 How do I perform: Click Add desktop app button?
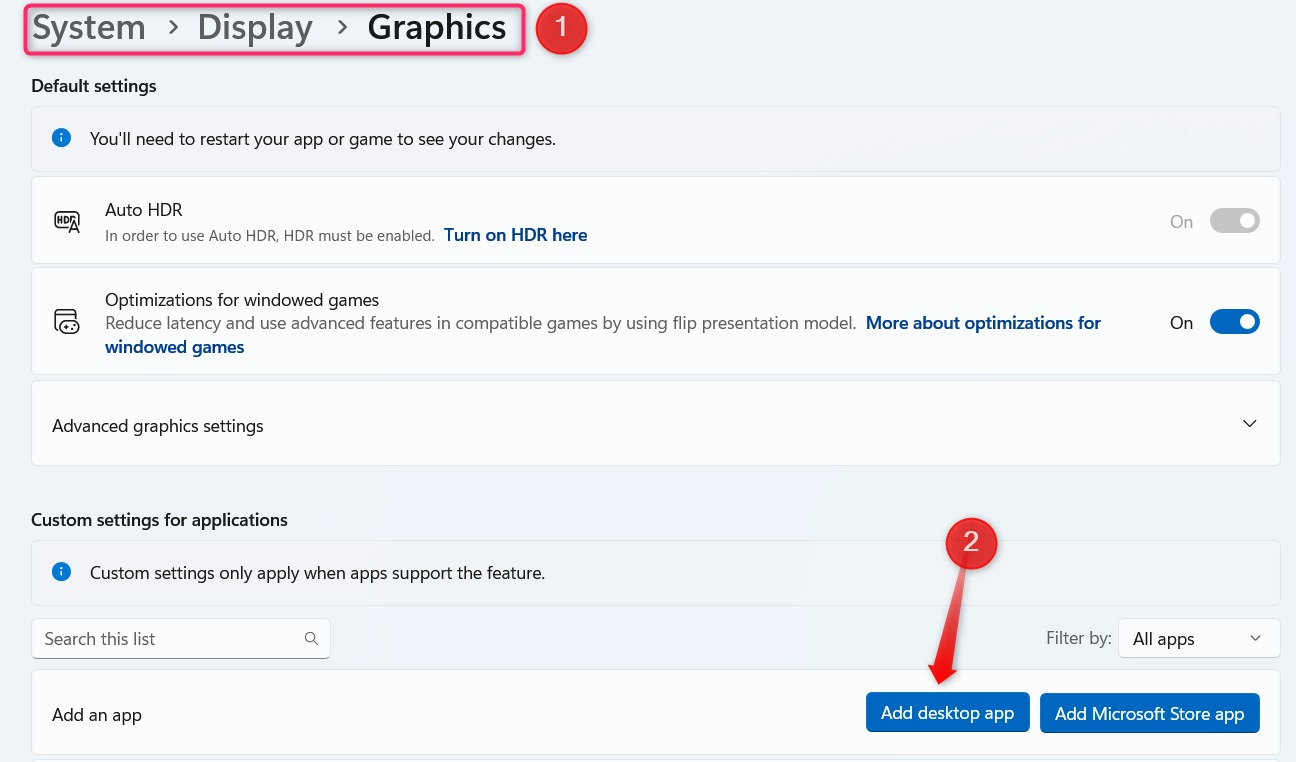pyautogui.click(x=947, y=713)
